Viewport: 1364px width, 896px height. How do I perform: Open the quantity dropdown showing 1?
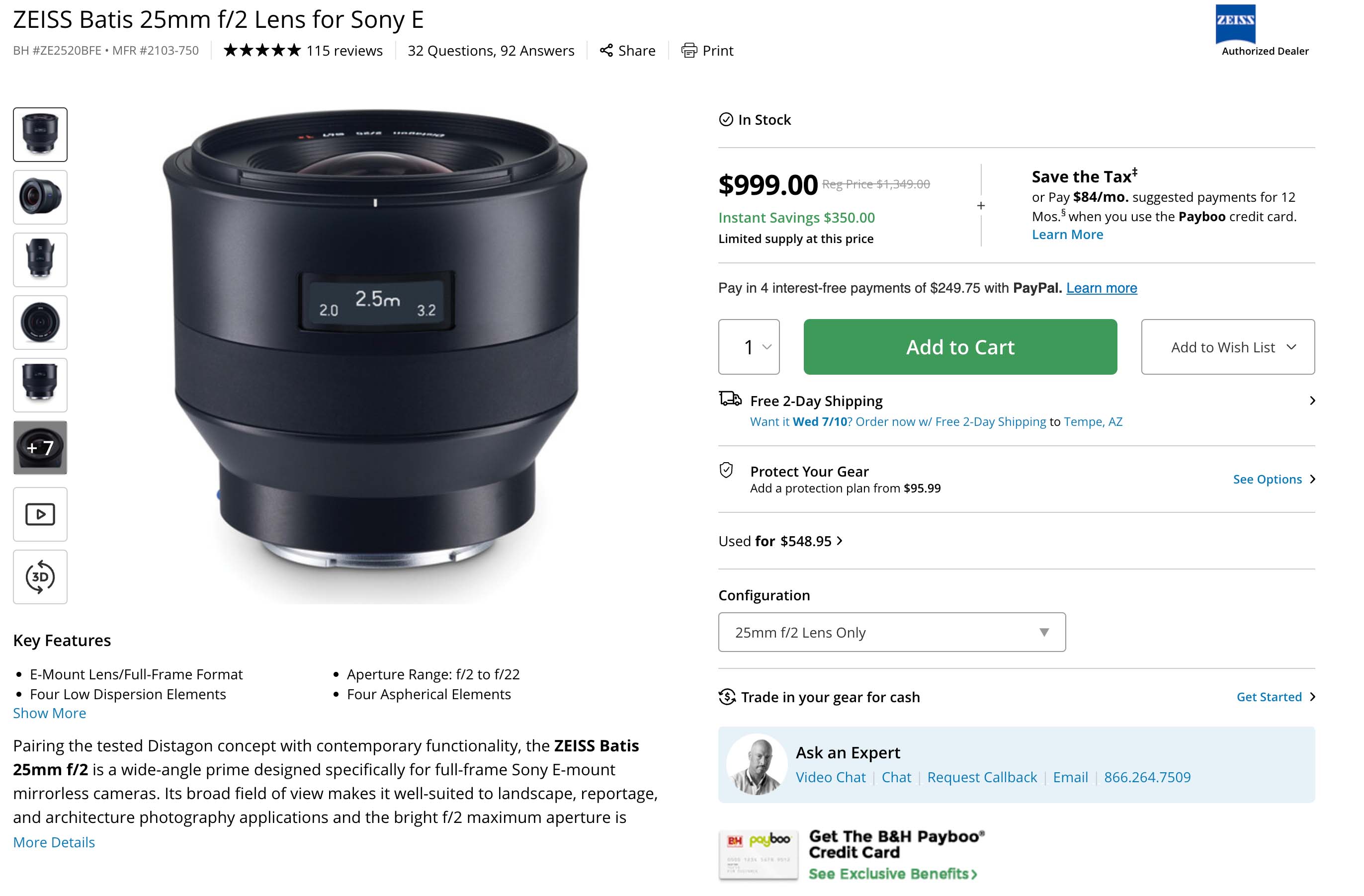tap(749, 346)
